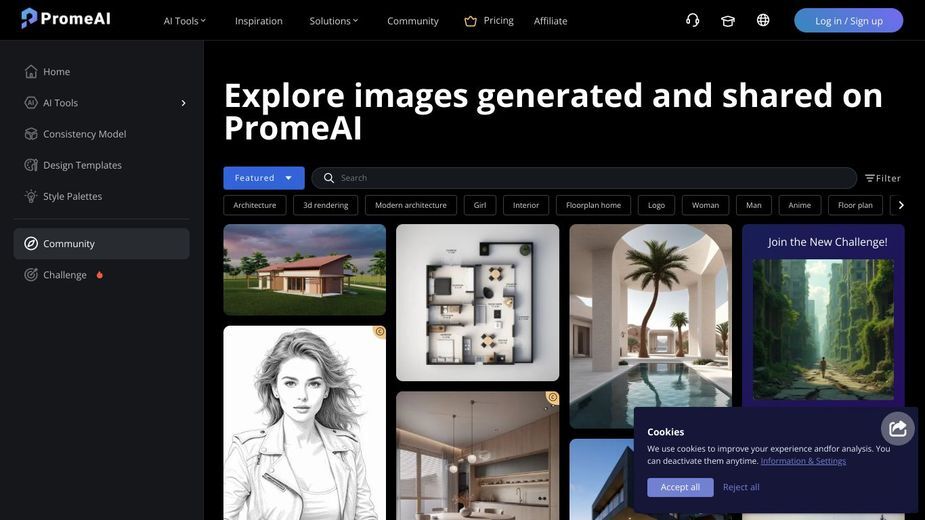The image size is (925, 520).
Task: Click Join the New Challenge! heading
Action: (x=827, y=242)
